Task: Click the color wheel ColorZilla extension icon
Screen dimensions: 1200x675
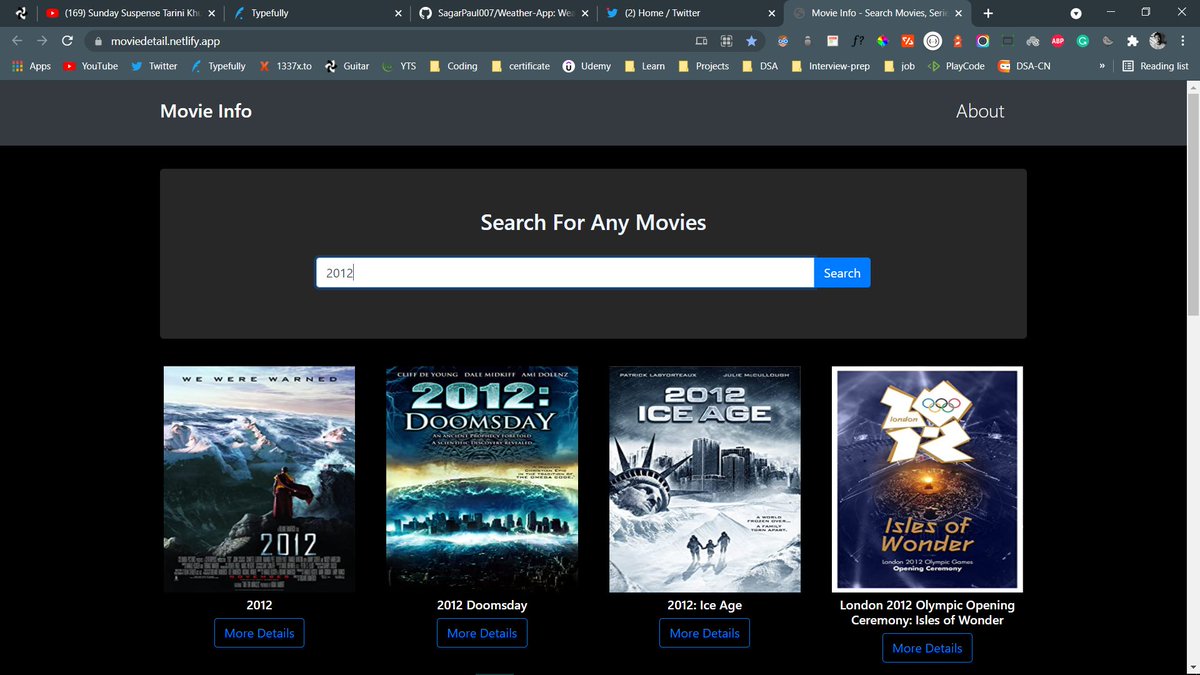Action: tap(882, 41)
